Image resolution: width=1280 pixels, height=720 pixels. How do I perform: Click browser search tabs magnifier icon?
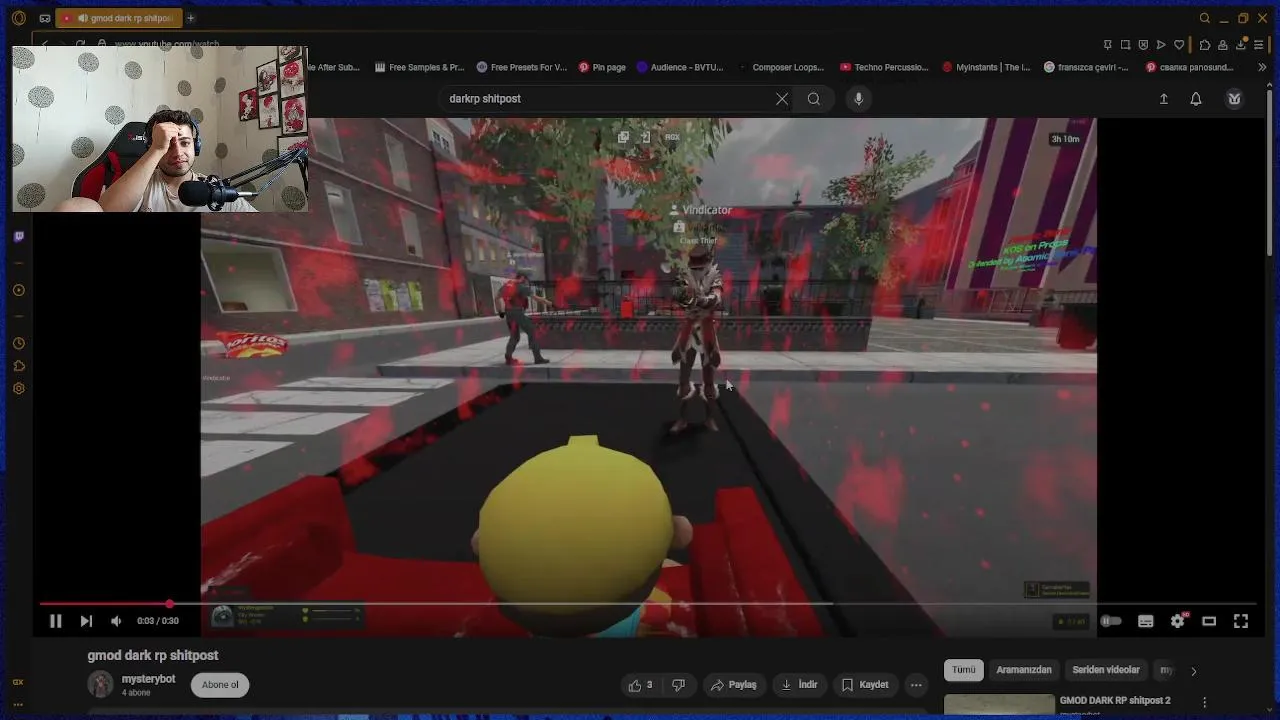1205,18
